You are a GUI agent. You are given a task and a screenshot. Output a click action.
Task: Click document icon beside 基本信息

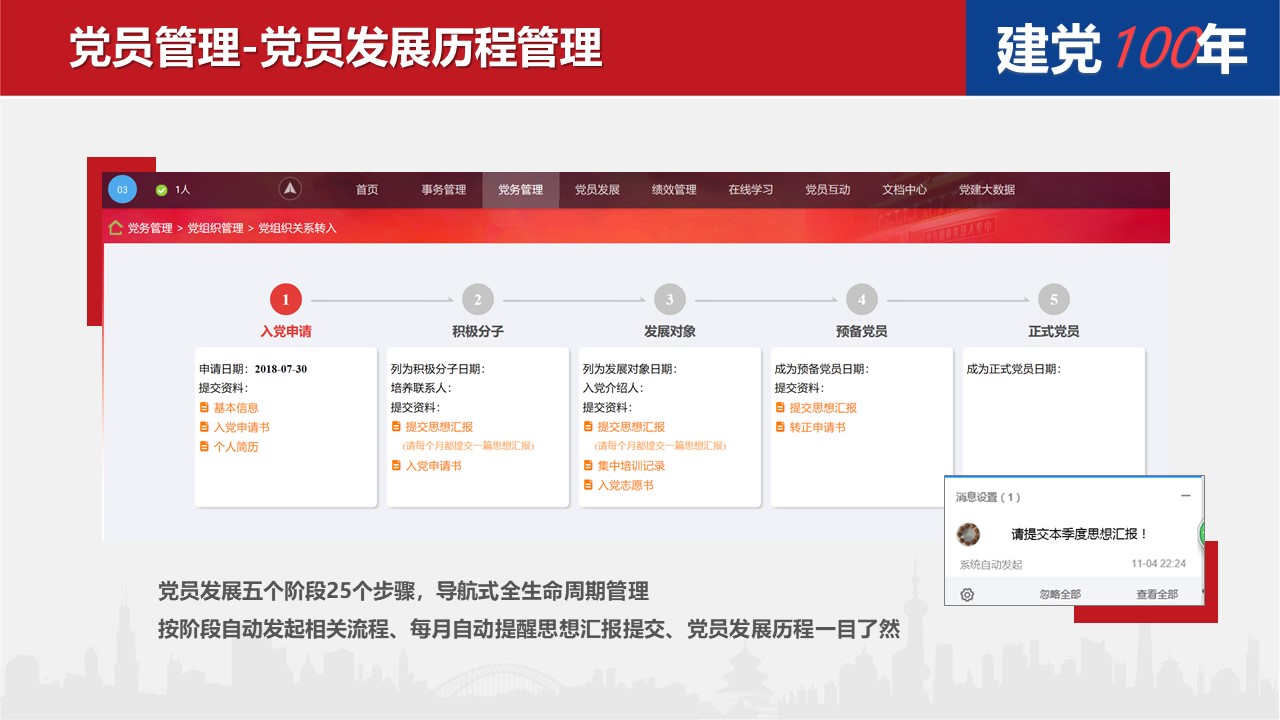204,408
